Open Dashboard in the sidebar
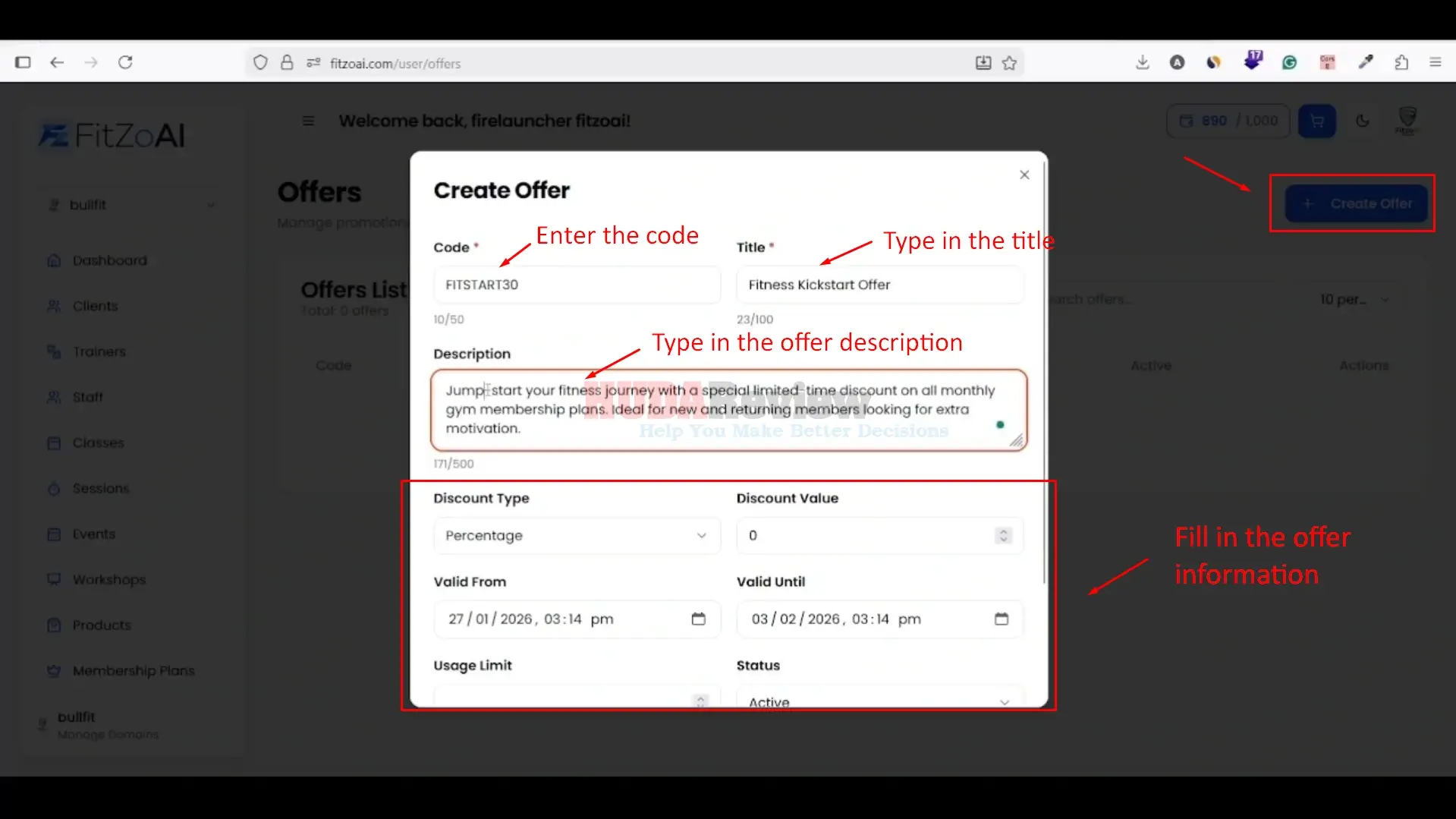Viewport: 1456px width, 819px height. point(109,261)
